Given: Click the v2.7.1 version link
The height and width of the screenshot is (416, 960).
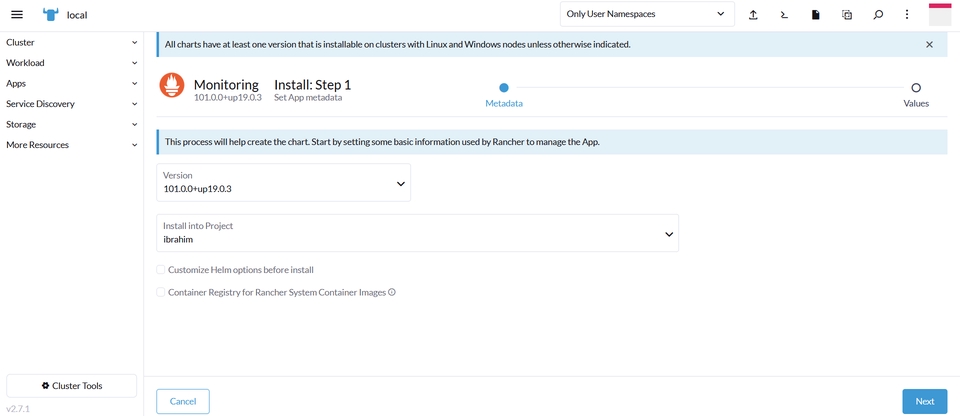Looking at the screenshot, I should coord(18,409).
